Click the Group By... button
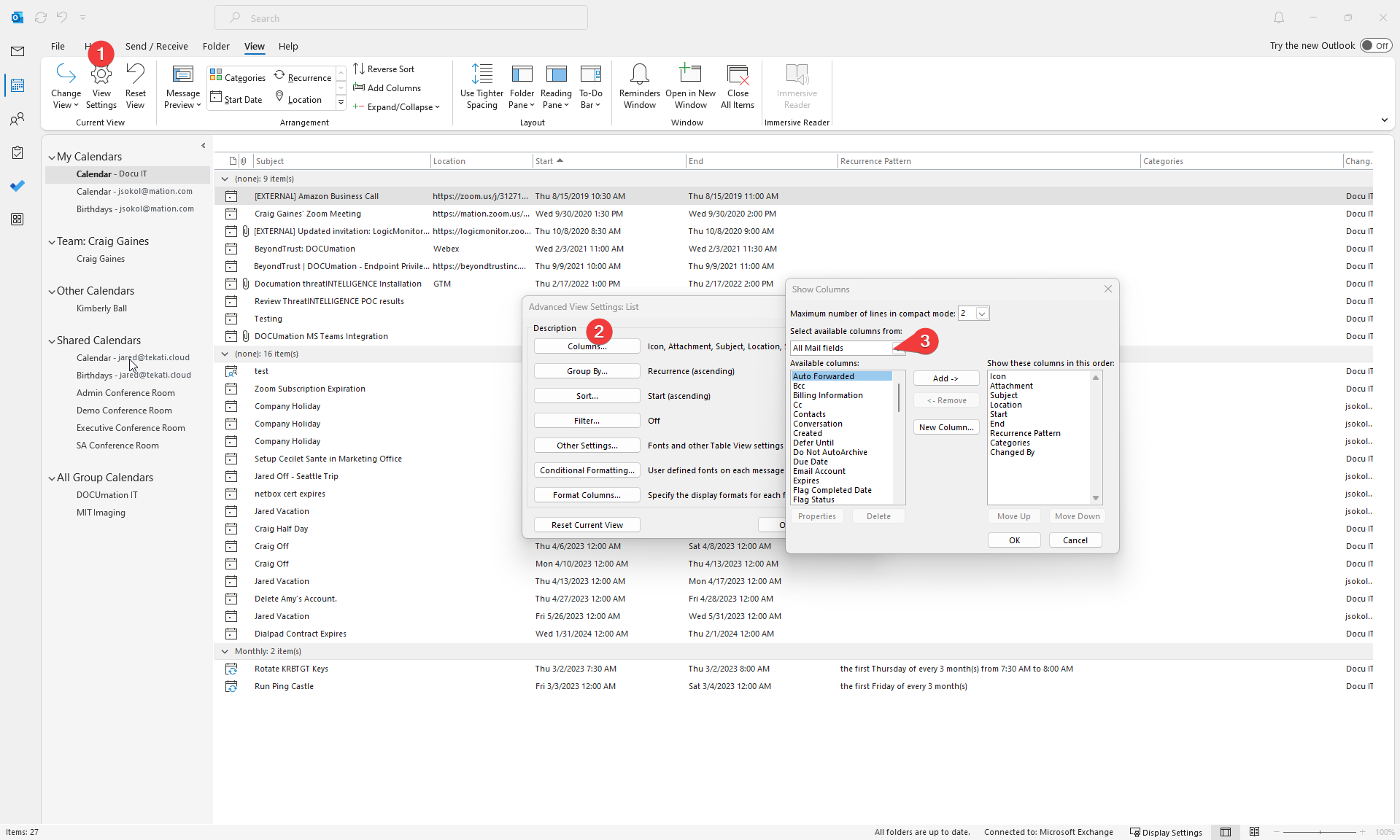This screenshot has width=1400, height=840. point(587,371)
